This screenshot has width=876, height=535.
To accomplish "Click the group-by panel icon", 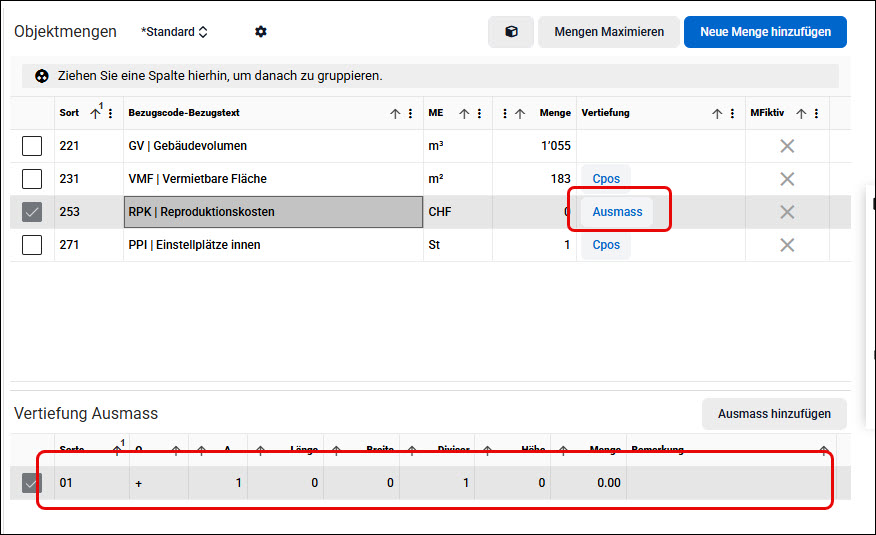I will point(41,76).
